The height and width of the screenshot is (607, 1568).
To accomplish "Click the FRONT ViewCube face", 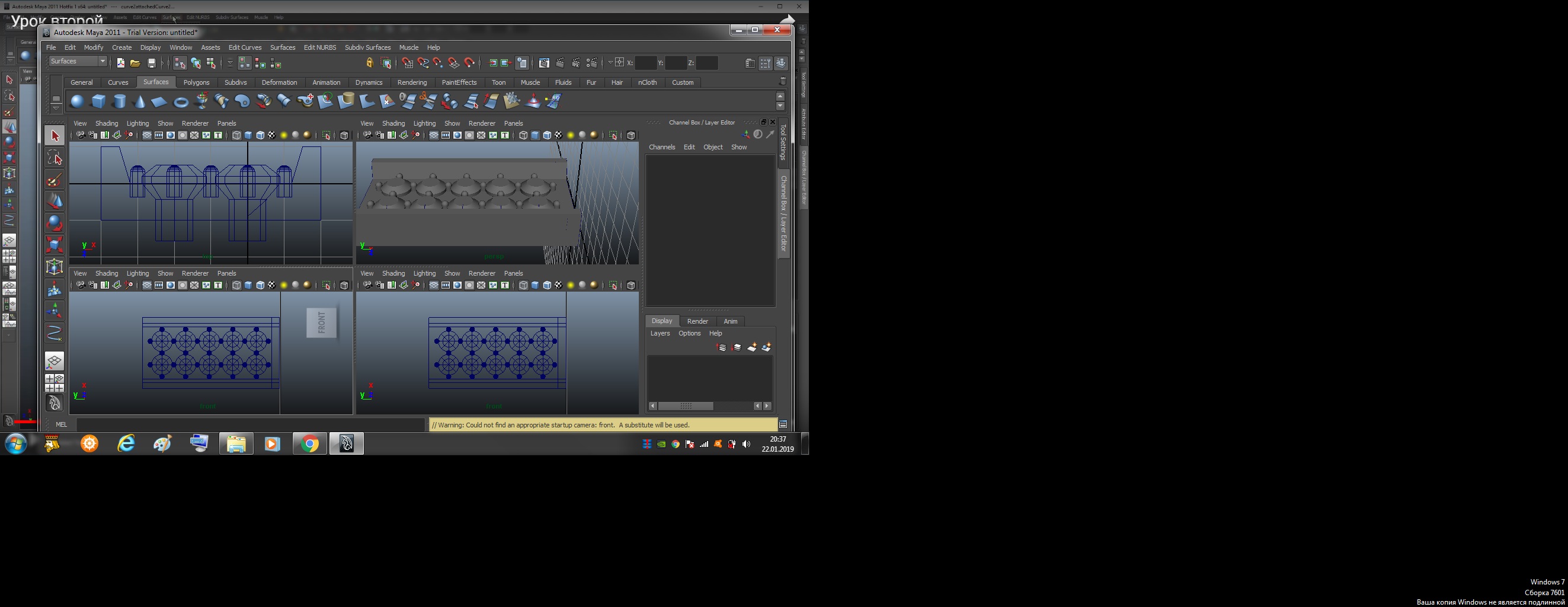I will [321, 322].
